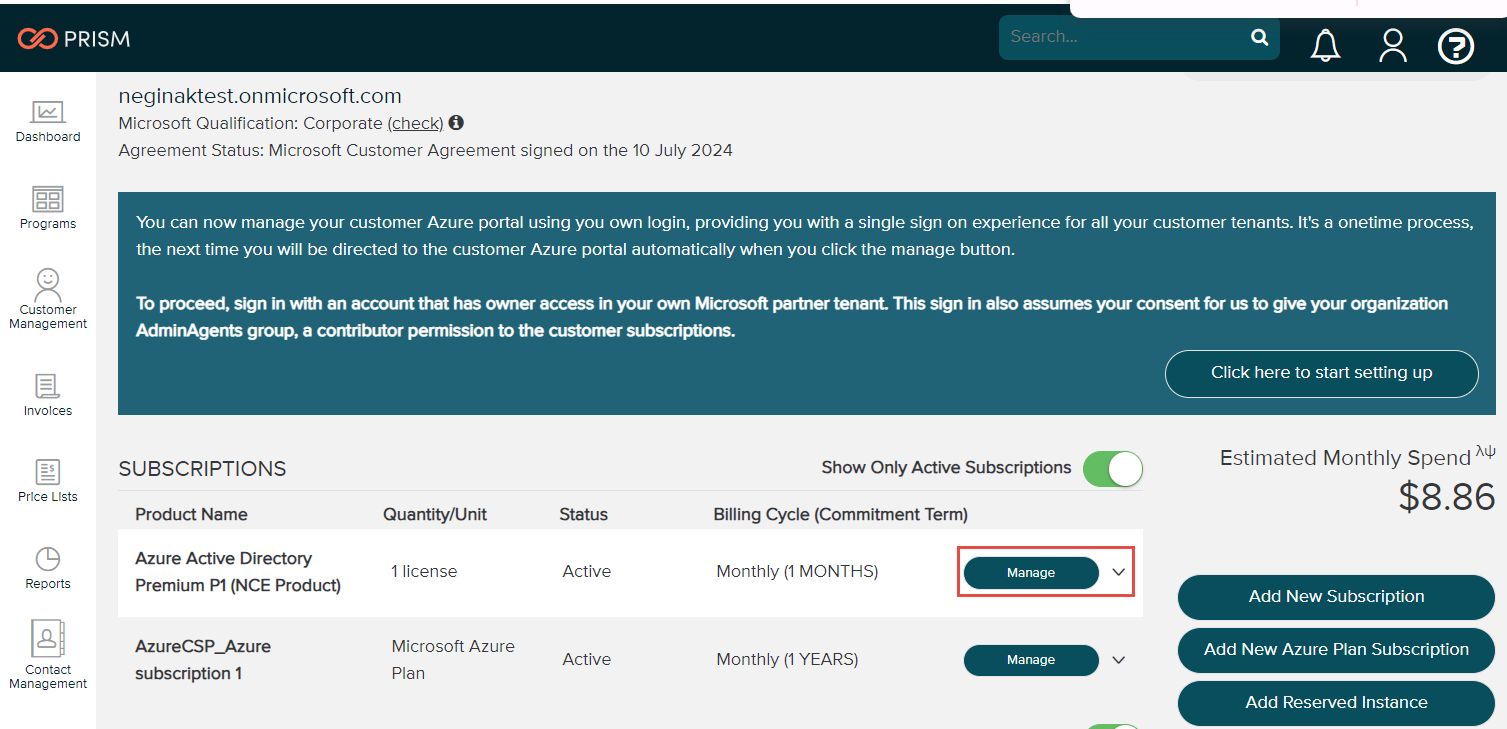Screen dimensions: 1507x729
Task: Toggle Show Only Active Subscriptions switch
Action: click(1112, 468)
